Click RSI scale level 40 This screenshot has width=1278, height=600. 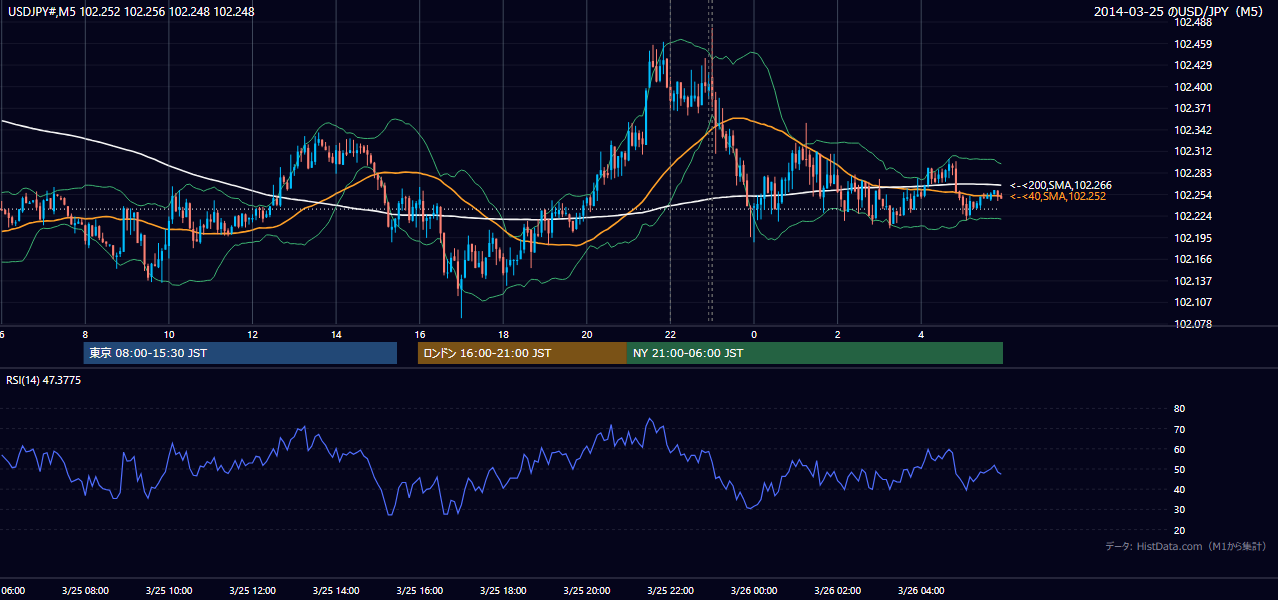1179,489
